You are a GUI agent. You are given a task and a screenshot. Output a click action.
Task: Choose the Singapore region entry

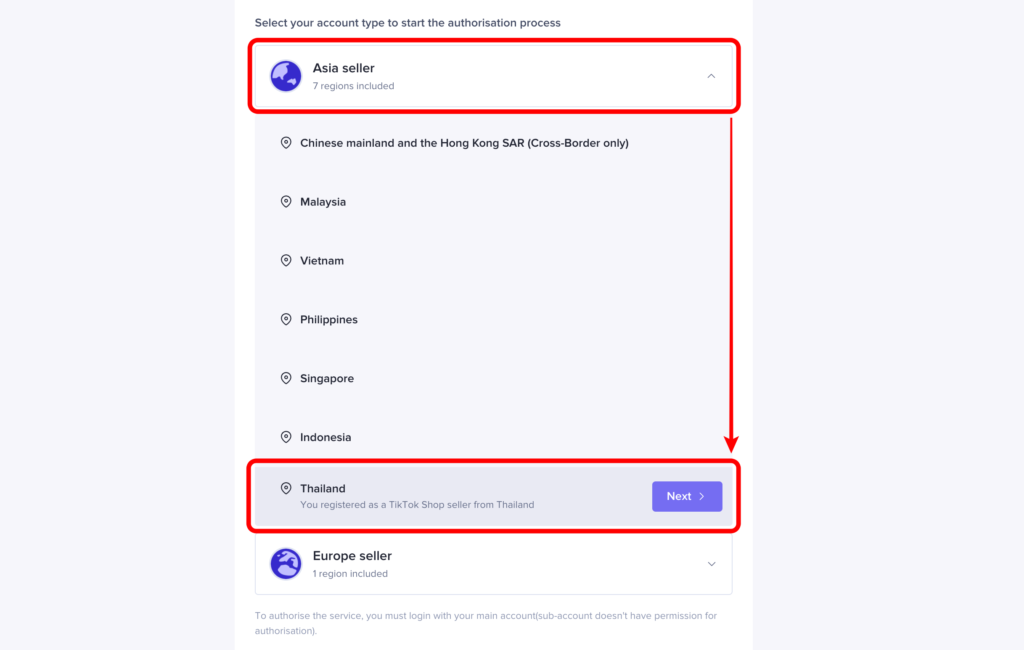click(327, 379)
